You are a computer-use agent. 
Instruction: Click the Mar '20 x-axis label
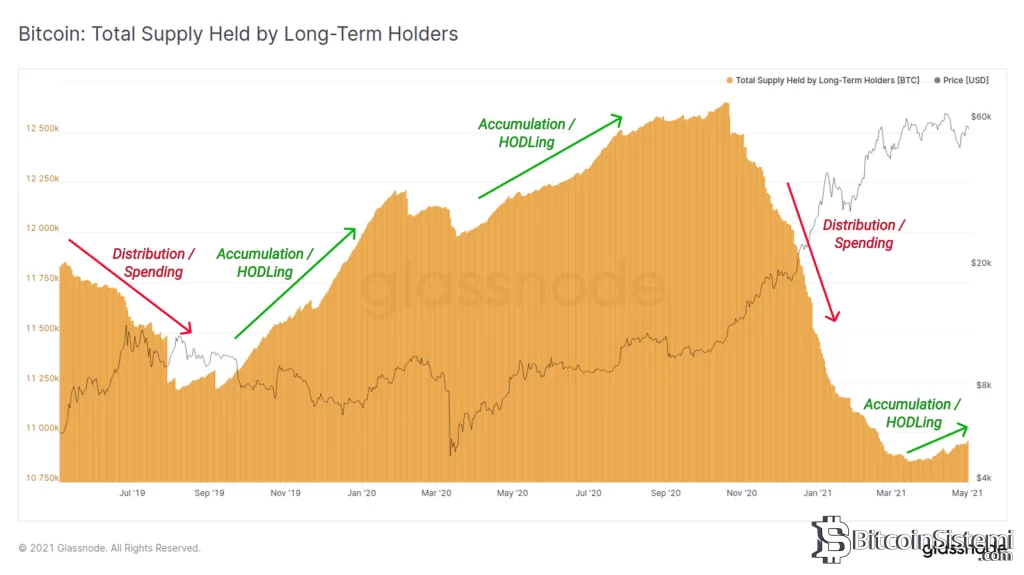[437, 493]
